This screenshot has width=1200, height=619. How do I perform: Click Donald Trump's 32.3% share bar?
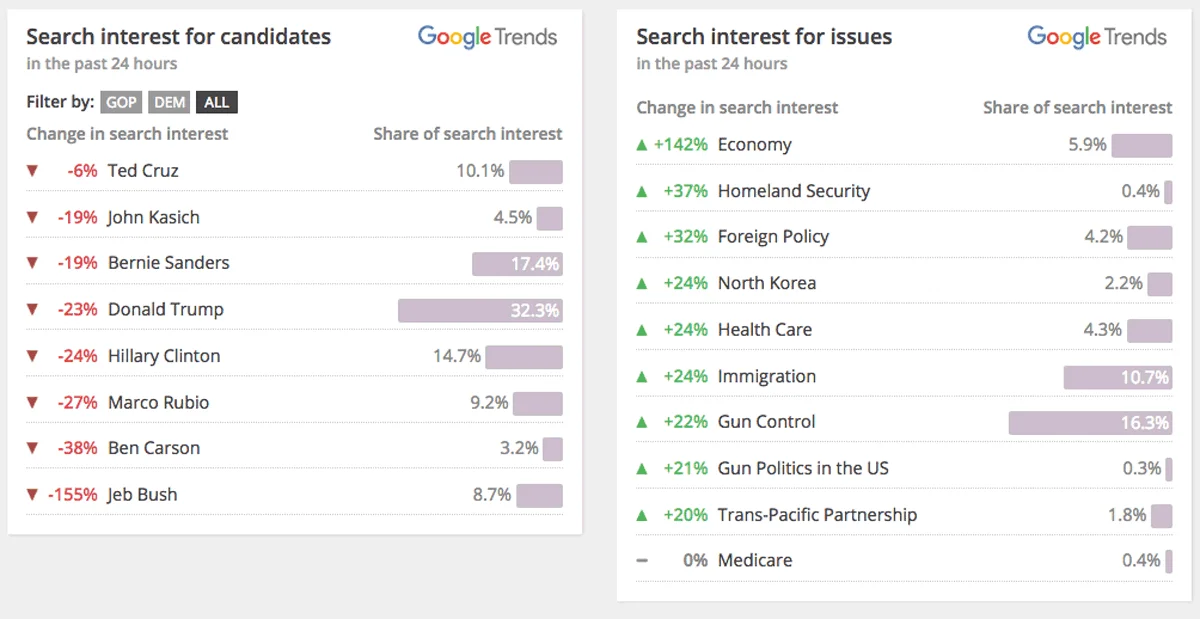click(480, 310)
